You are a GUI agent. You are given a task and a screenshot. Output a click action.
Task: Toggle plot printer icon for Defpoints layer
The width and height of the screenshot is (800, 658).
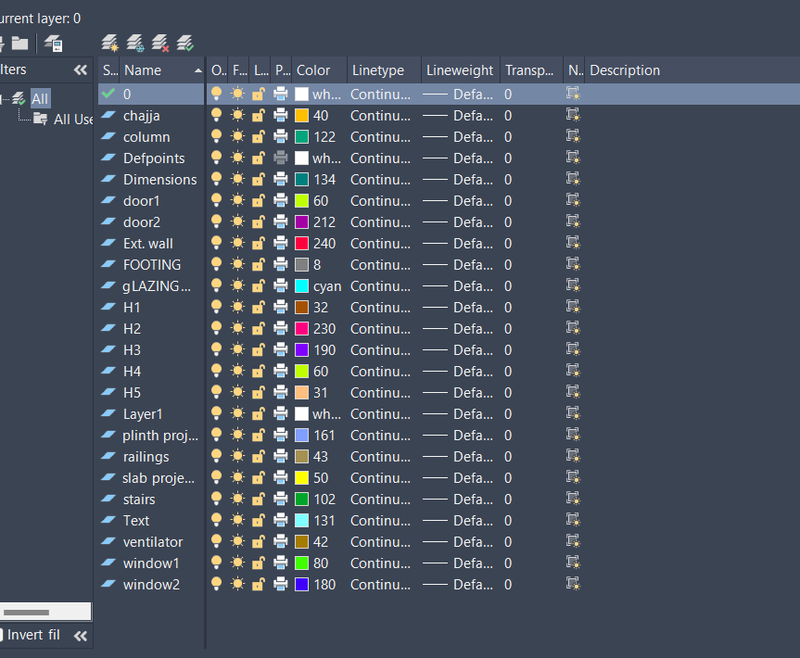click(280, 158)
